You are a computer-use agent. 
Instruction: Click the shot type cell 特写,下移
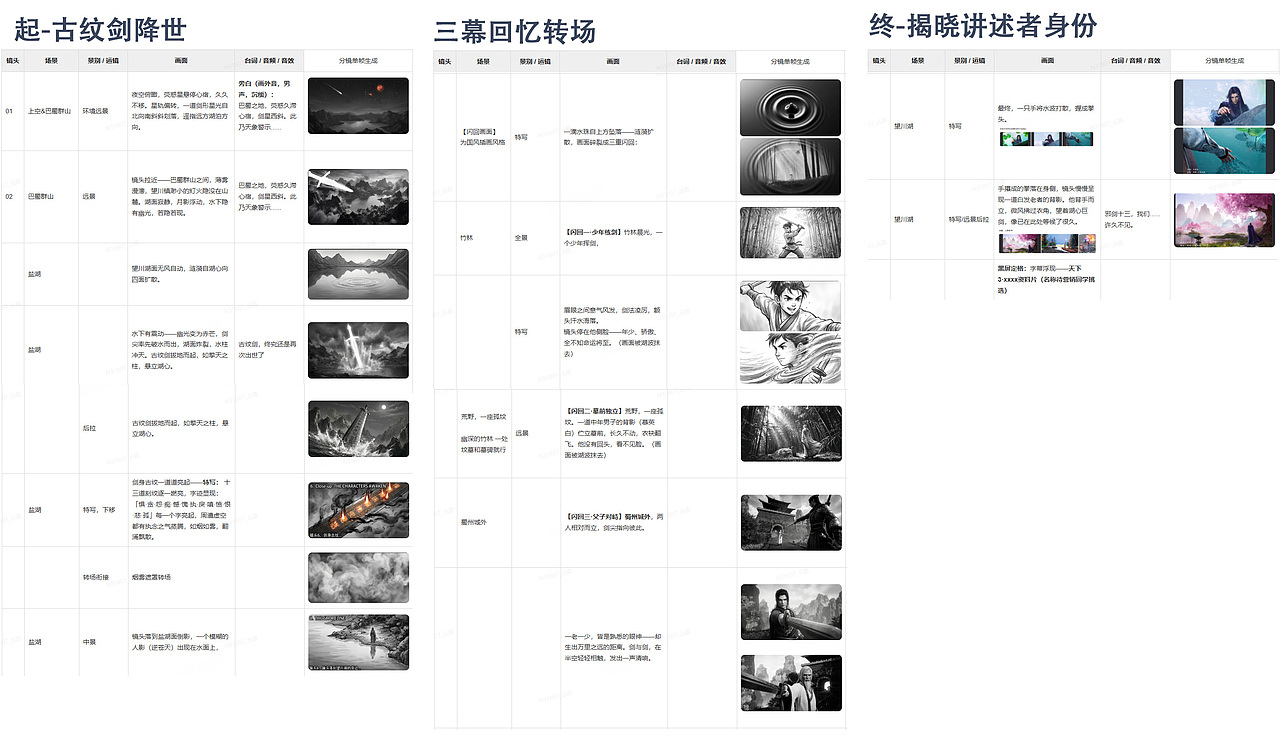tap(97, 509)
